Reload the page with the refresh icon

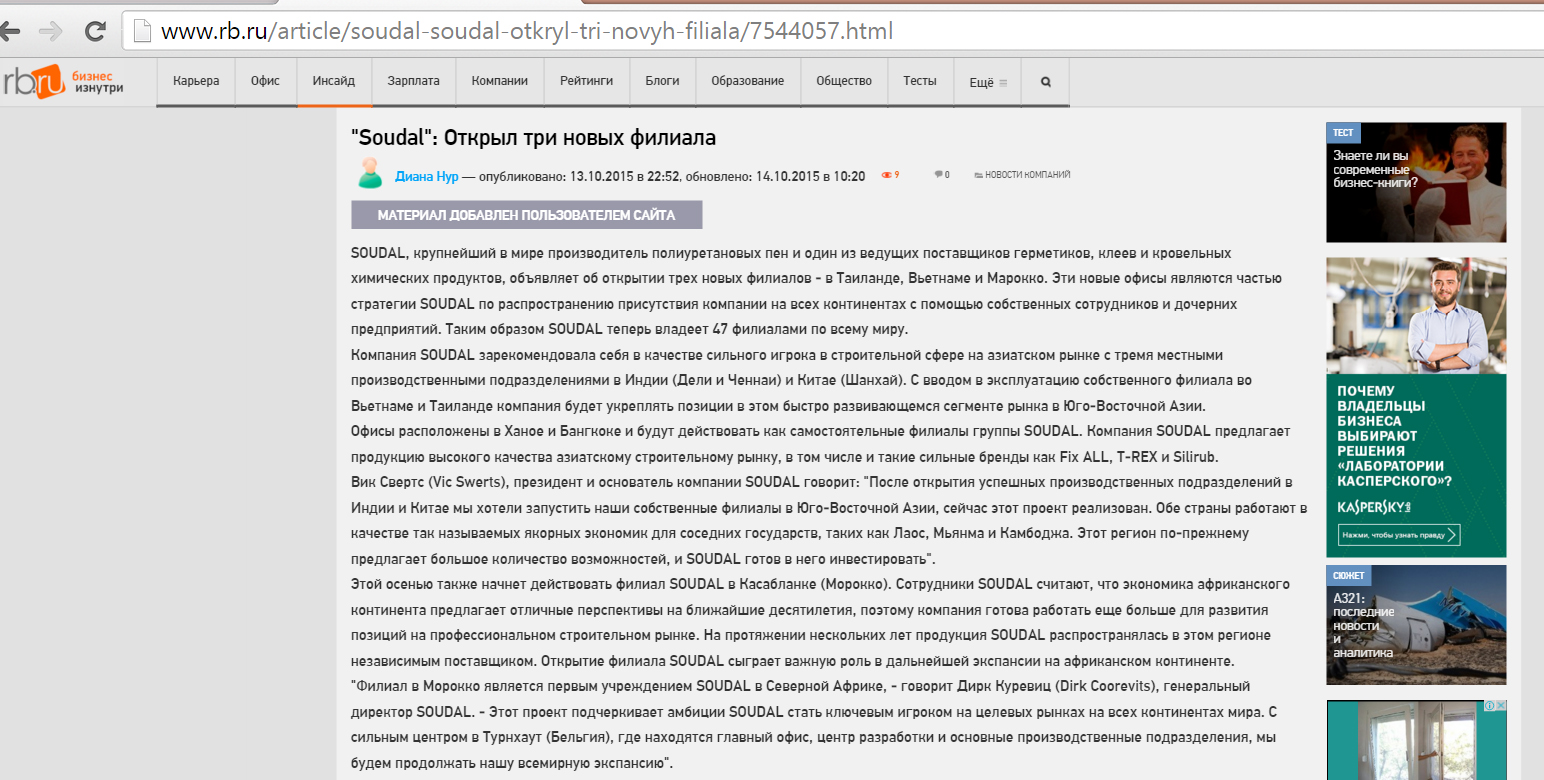click(95, 31)
